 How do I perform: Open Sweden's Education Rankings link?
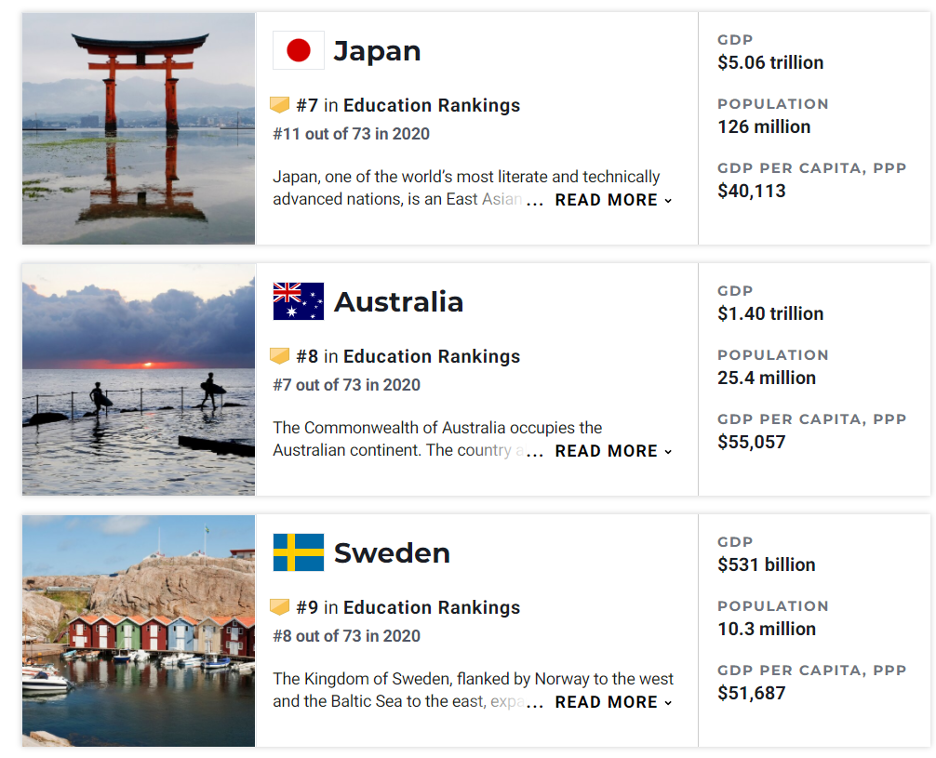click(x=432, y=607)
